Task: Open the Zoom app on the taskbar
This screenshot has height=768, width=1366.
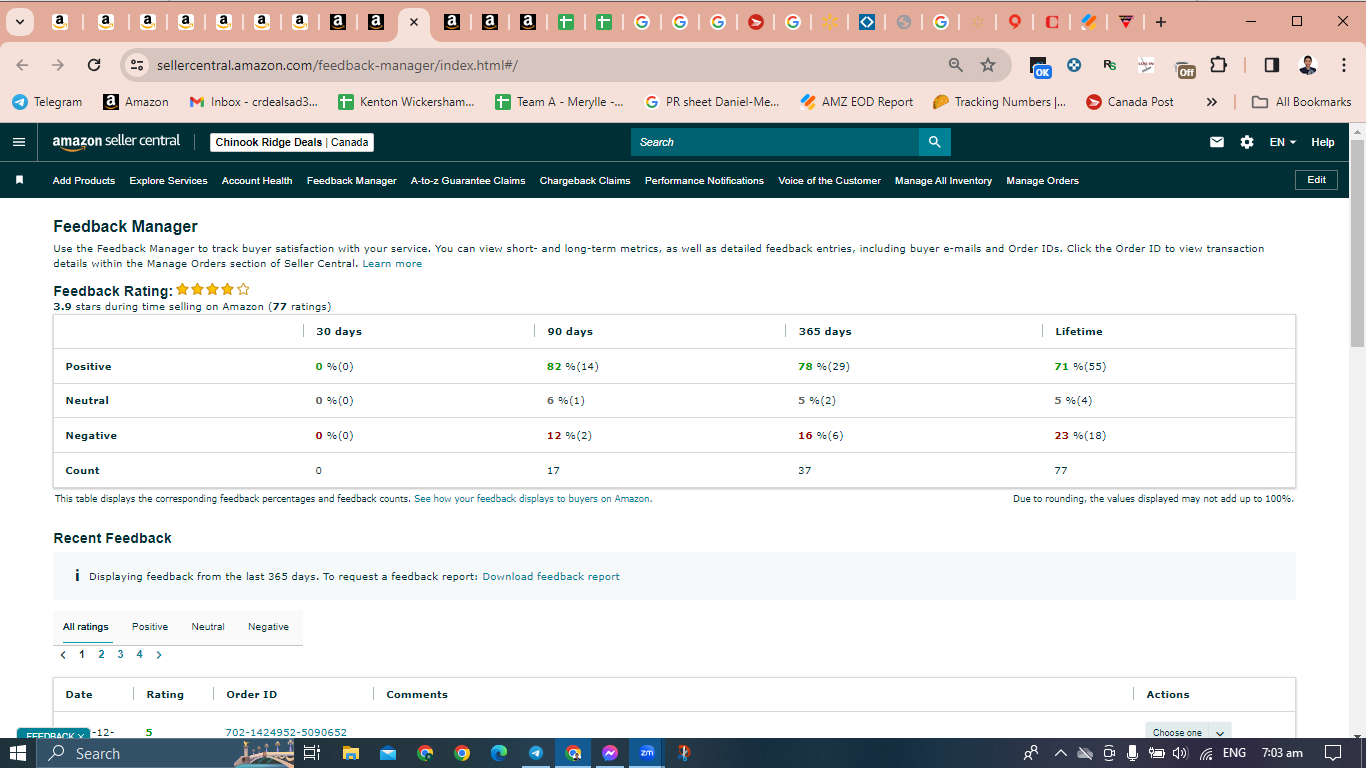Action: click(x=647, y=753)
